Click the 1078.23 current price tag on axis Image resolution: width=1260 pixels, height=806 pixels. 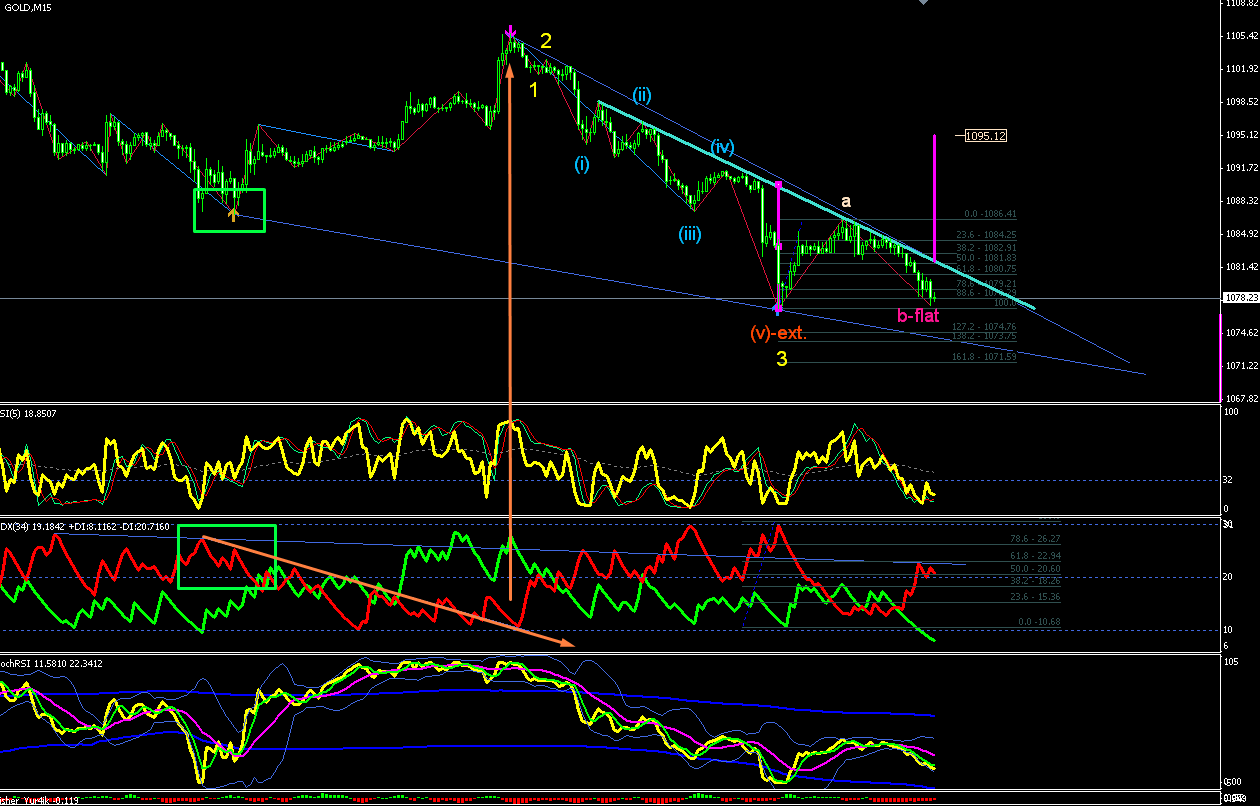tap(1239, 298)
